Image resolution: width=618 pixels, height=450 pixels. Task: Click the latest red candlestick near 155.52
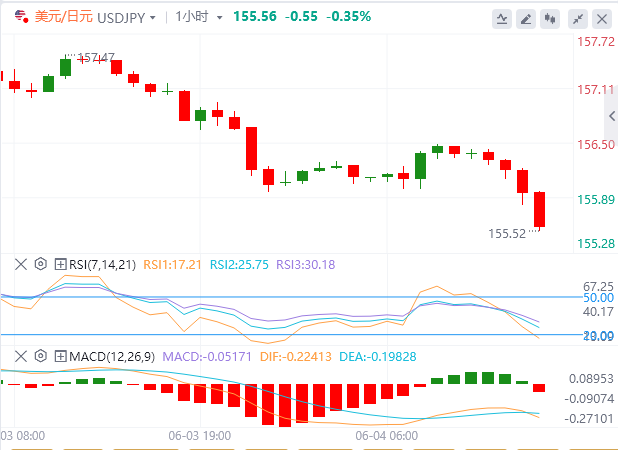539,210
